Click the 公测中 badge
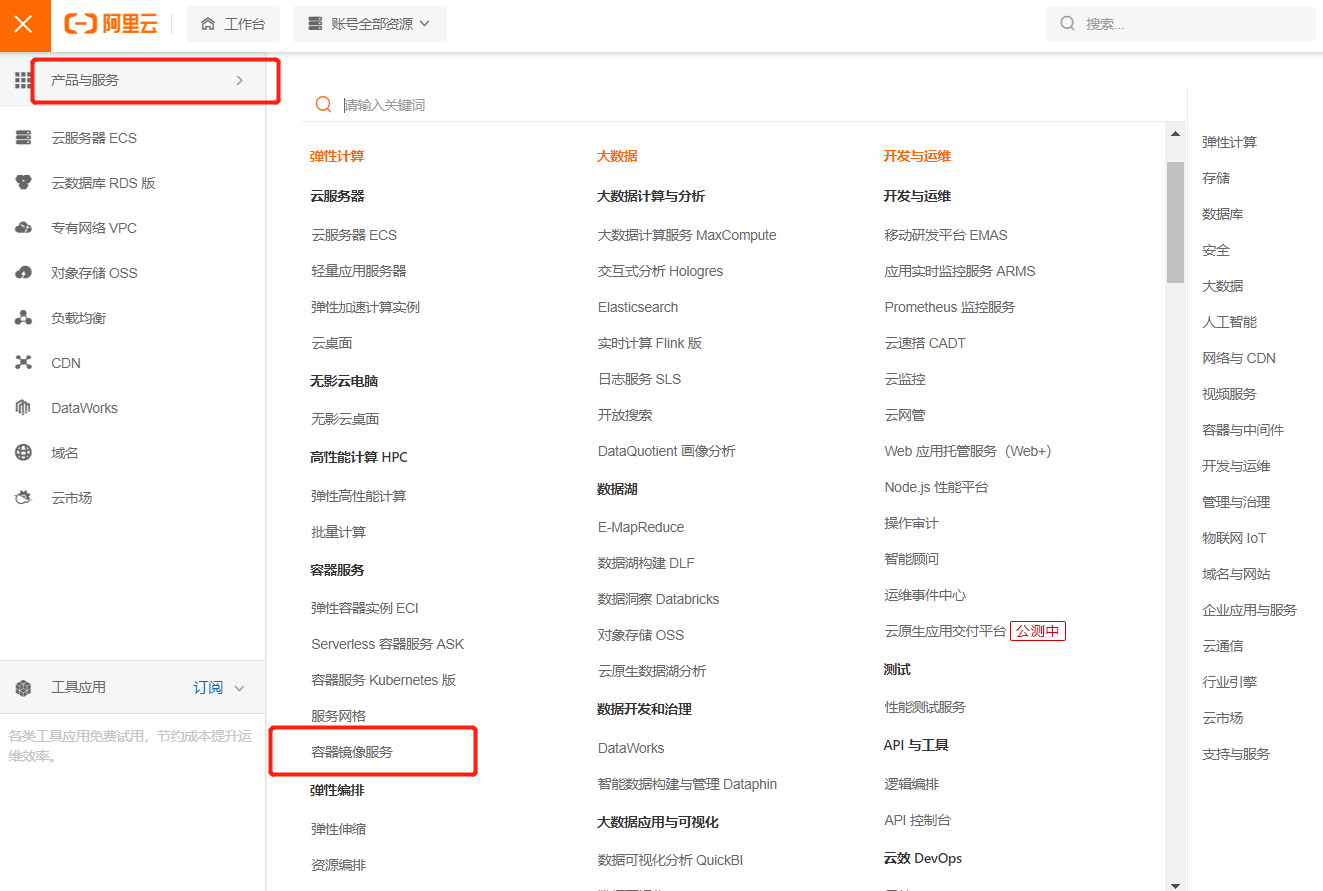This screenshot has height=891, width=1323. point(1038,631)
